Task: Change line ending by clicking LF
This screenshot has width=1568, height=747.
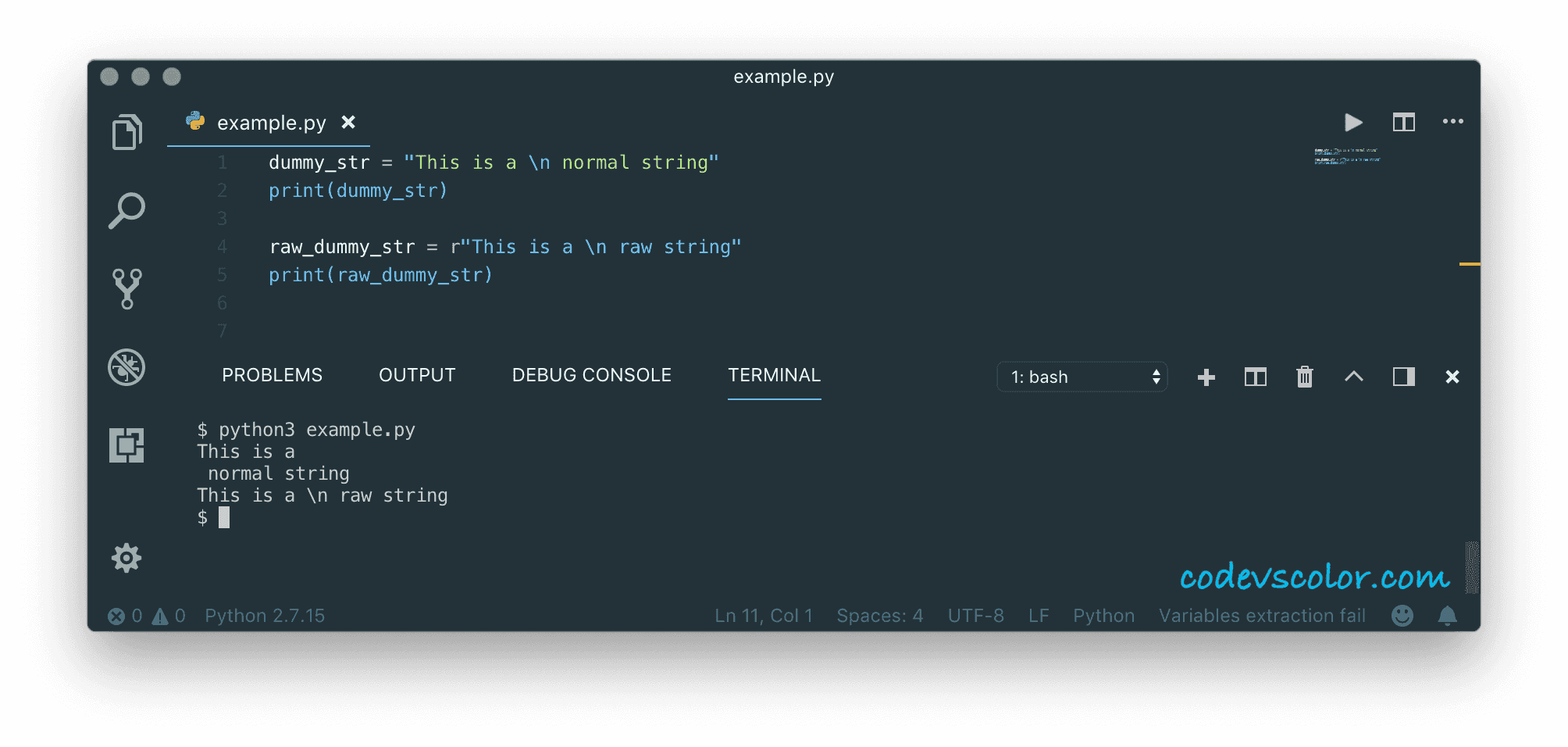Action: pyautogui.click(x=1039, y=616)
